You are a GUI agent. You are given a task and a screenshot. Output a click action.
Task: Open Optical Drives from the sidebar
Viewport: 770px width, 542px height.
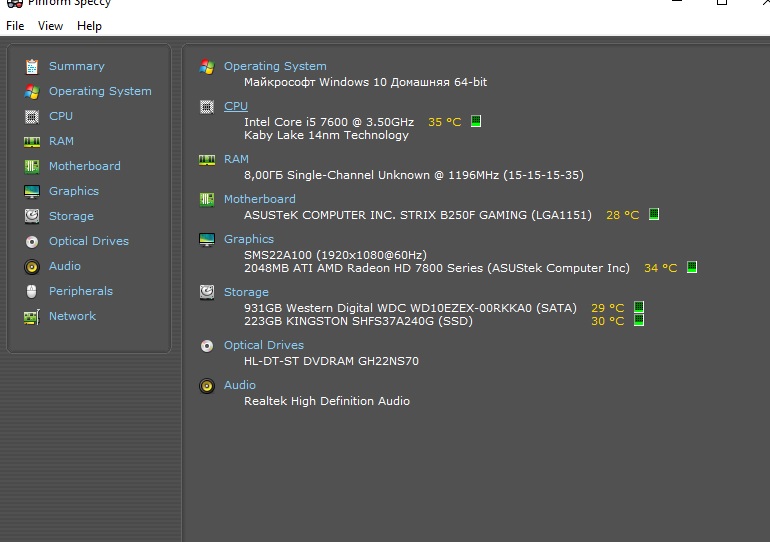(89, 242)
